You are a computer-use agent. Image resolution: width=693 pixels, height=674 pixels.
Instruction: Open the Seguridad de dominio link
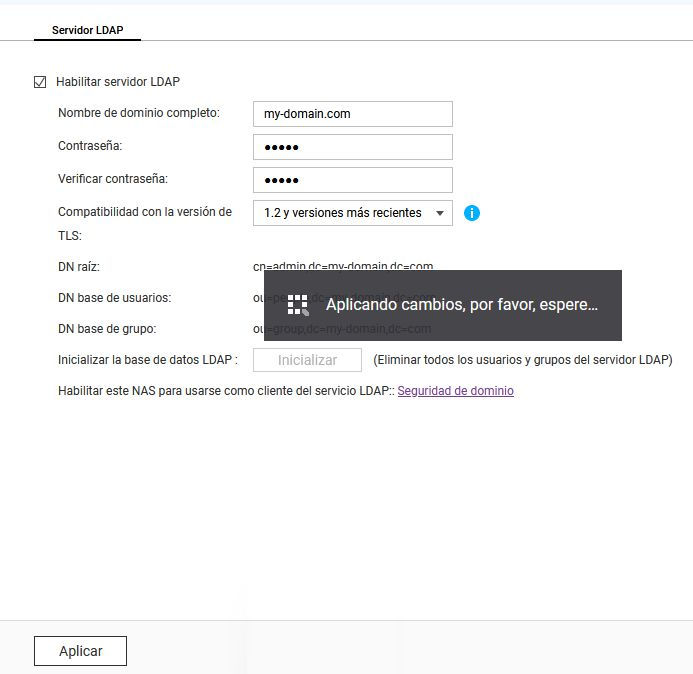pos(455,391)
